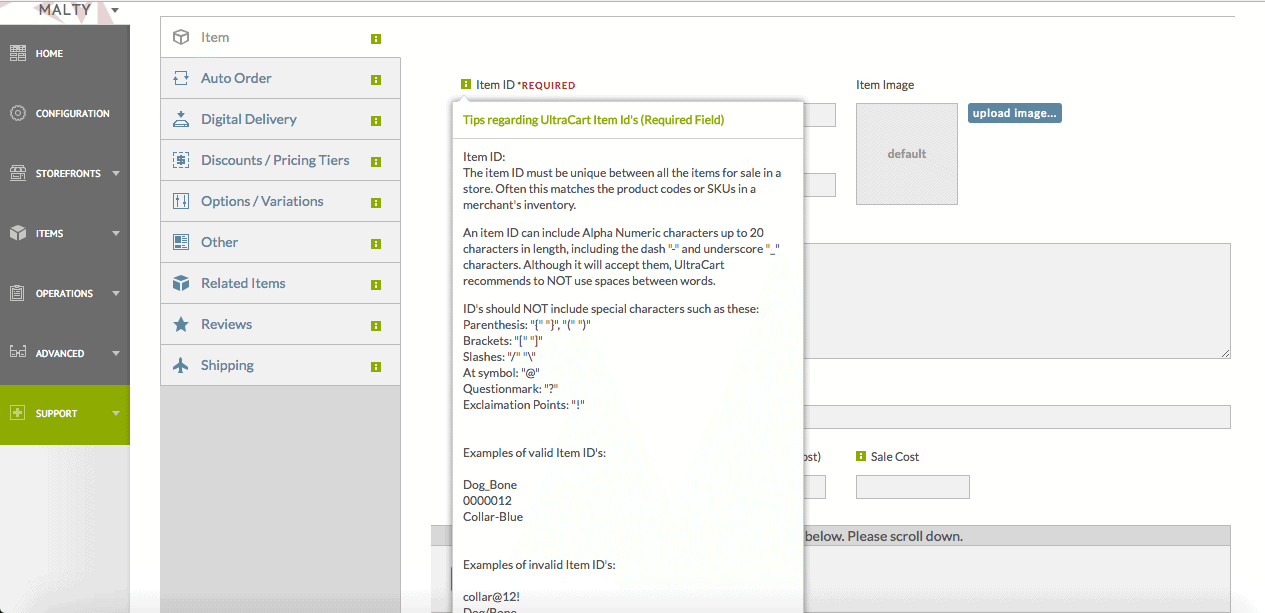Viewport: 1265px width, 613px height.
Task: Click the example text Collar-Blue
Action: (493, 517)
